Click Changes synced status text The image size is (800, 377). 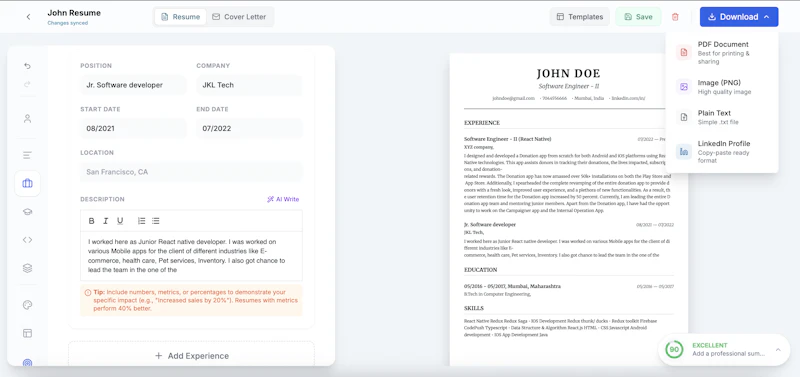[x=68, y=23]
